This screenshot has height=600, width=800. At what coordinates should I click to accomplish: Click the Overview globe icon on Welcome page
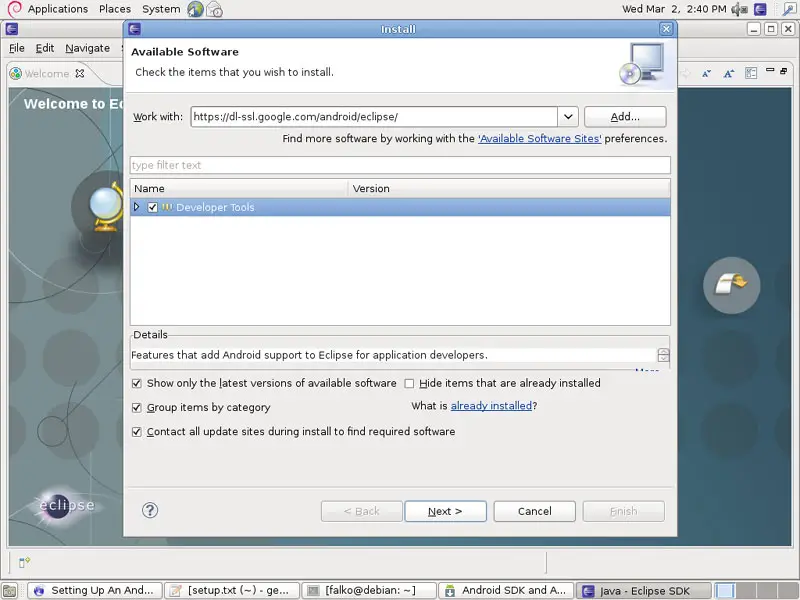pyautogui.click(x=106, y=208)
